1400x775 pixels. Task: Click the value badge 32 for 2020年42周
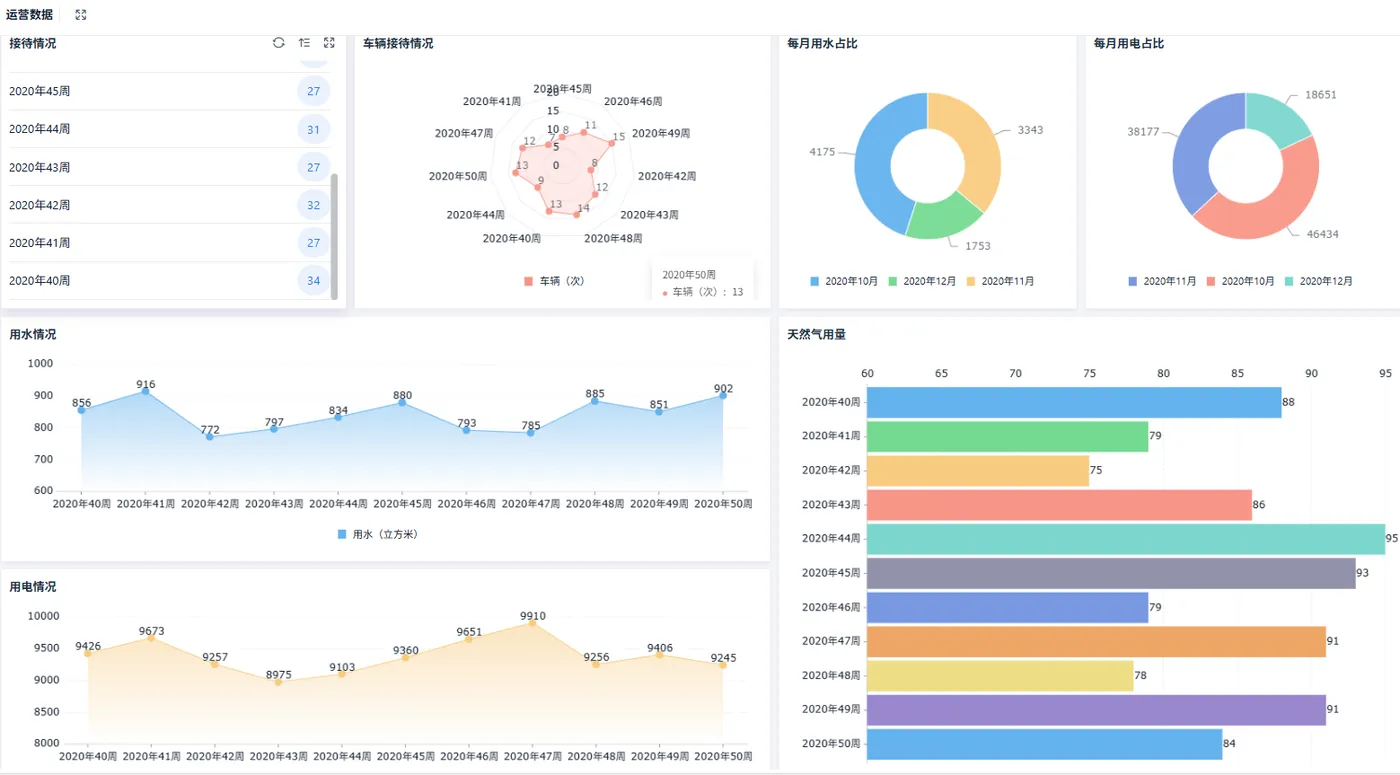[314, 205]
